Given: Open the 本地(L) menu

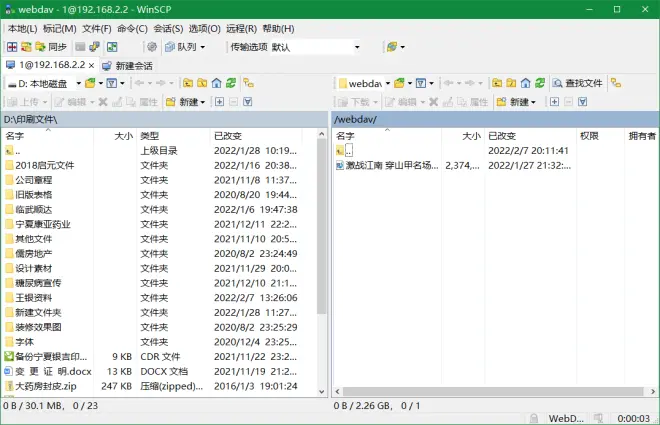Looking at the screenshot, I should [22, 29].
